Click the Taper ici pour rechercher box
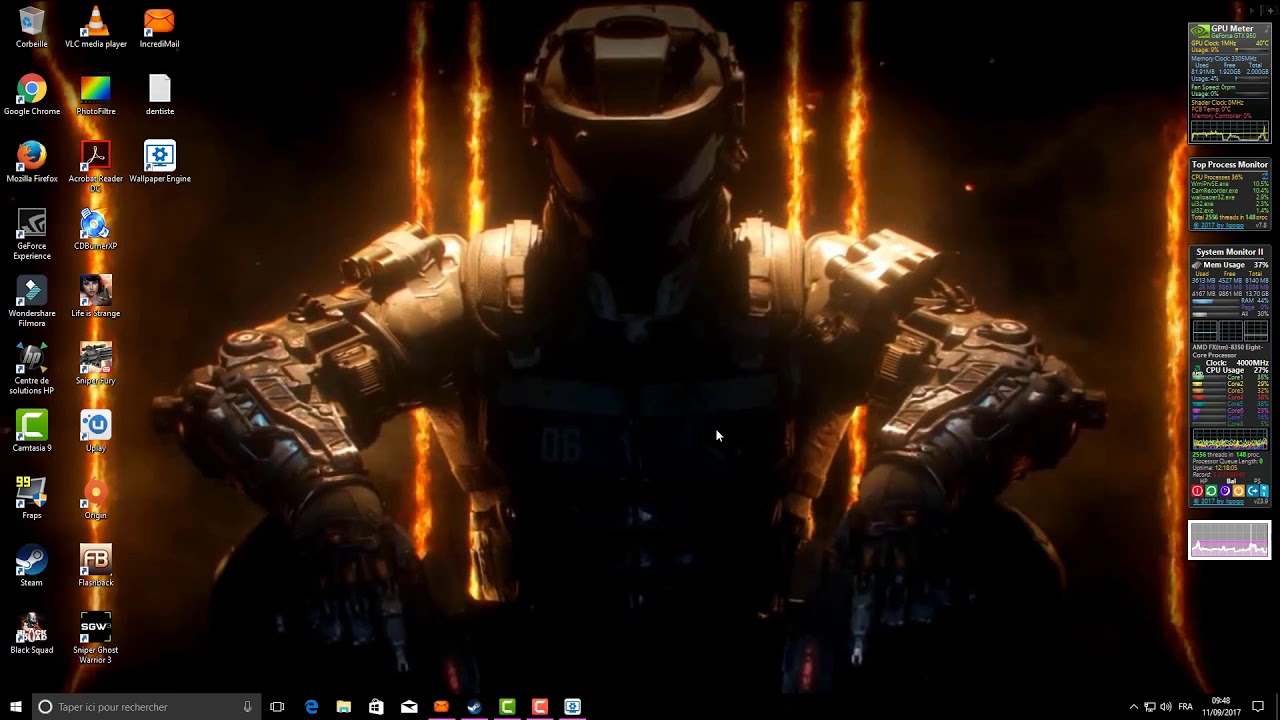1280x720 pixels. coord(146,707)
